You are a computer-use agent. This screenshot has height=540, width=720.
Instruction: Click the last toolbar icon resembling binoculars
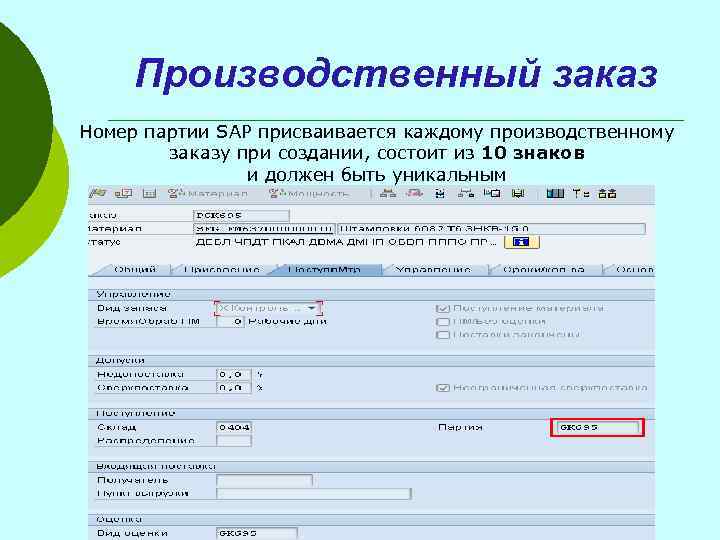(x=607, y=193)
